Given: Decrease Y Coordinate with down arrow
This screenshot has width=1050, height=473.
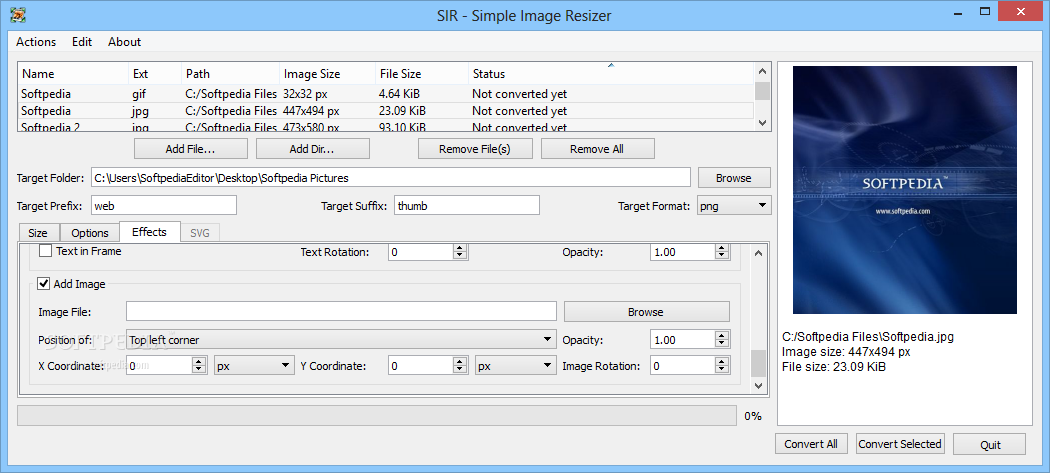Looking at the screenshot, I should 460,370.
